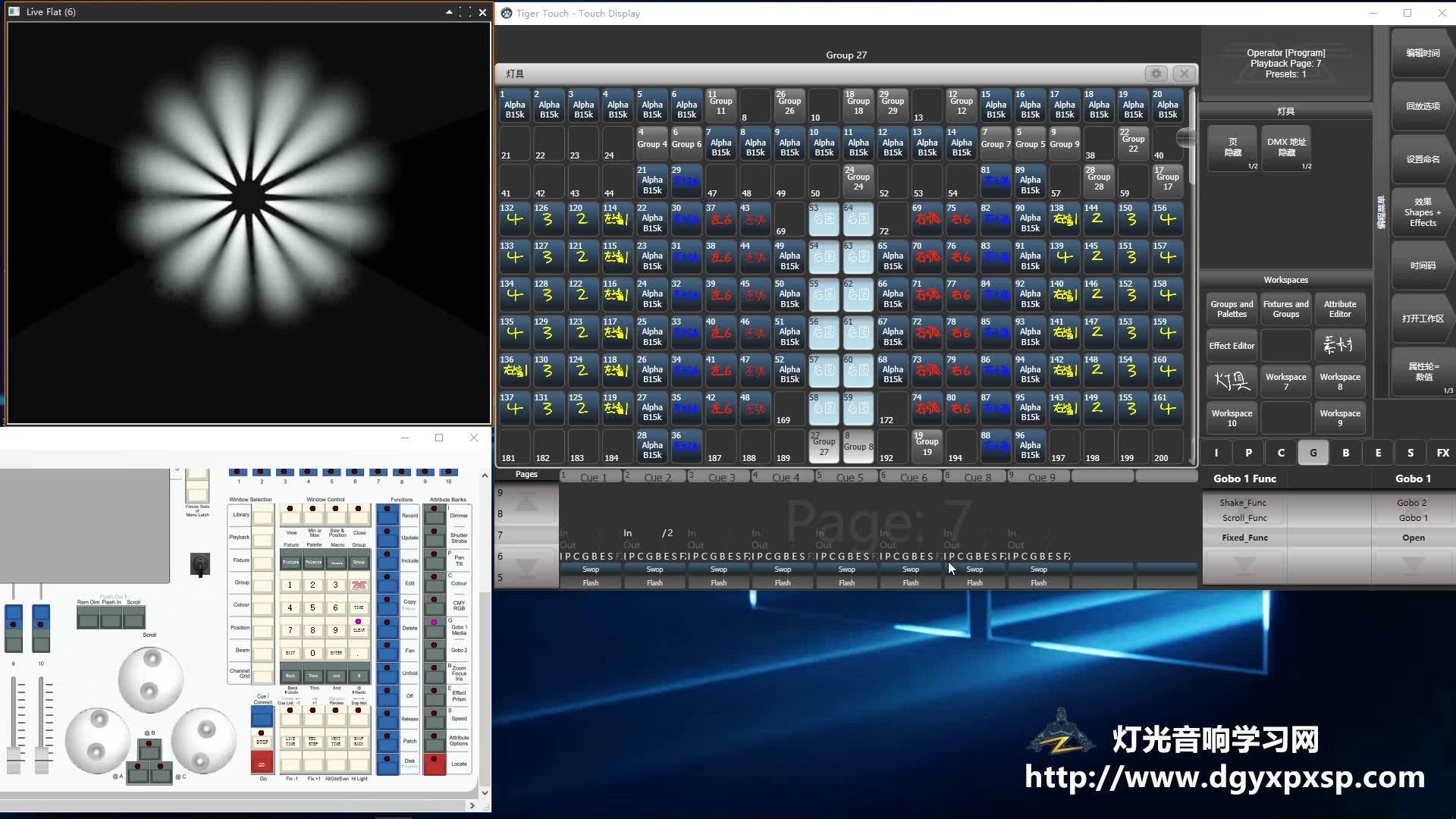This screenshot has width=1456, height=819.
Task: Switch to Cue 3 playback tab
Action: 721,477
